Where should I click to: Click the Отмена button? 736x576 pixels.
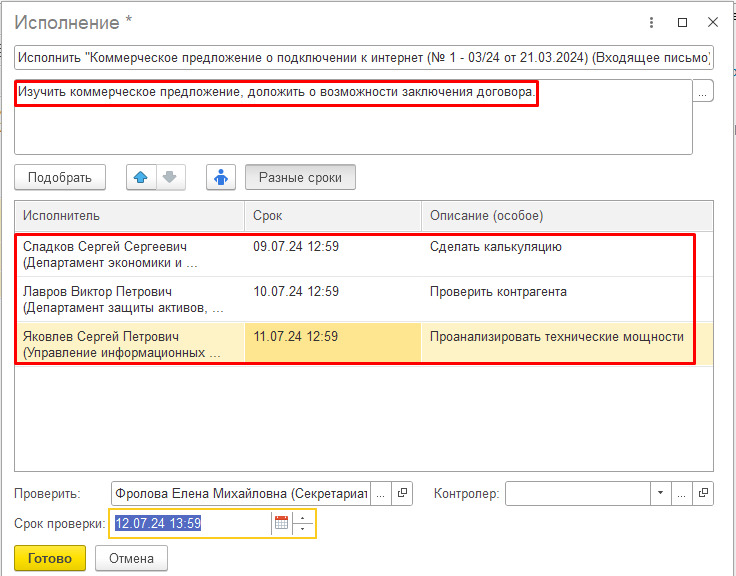(131, 558)
